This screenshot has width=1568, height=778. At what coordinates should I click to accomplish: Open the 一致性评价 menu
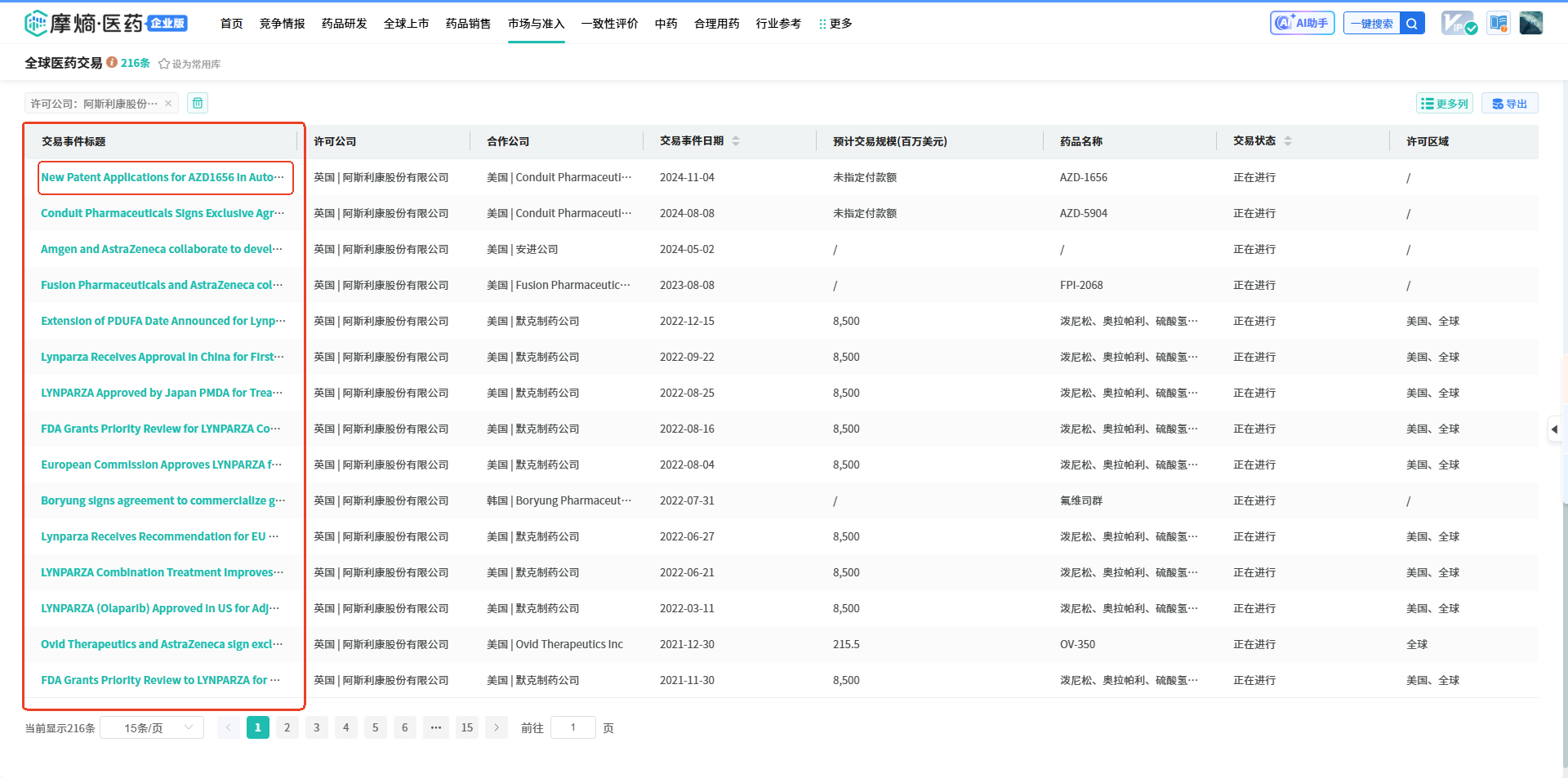pos(609,24)
